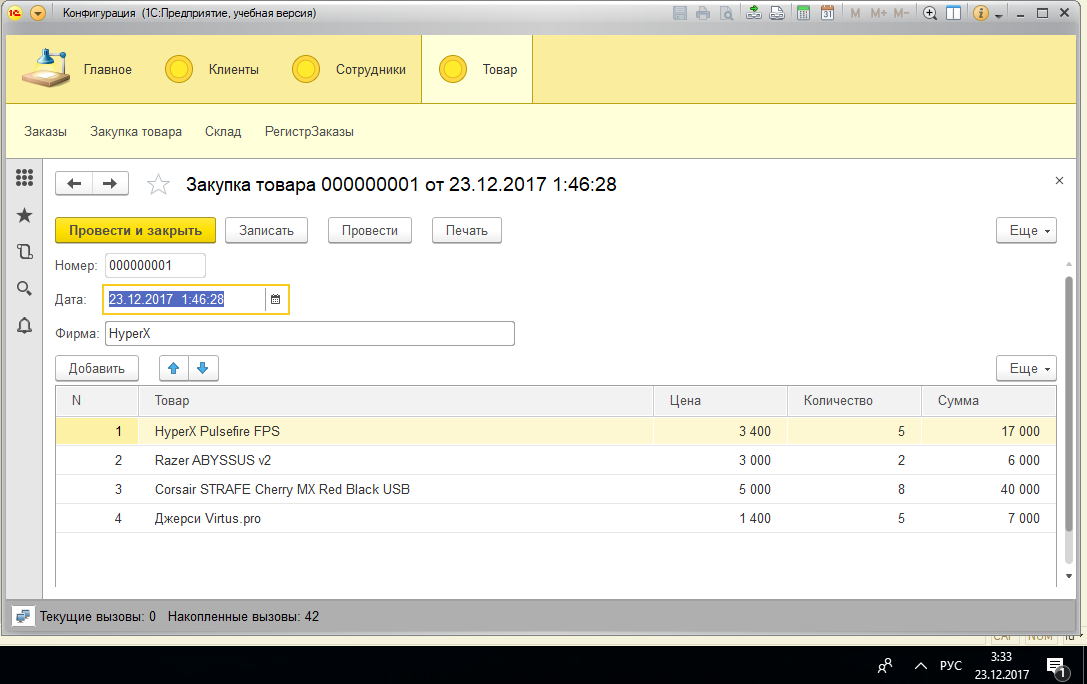Screen dimensions: 1087x684
Task: Click Провести и закрыть button
Action: pos(135,231)
